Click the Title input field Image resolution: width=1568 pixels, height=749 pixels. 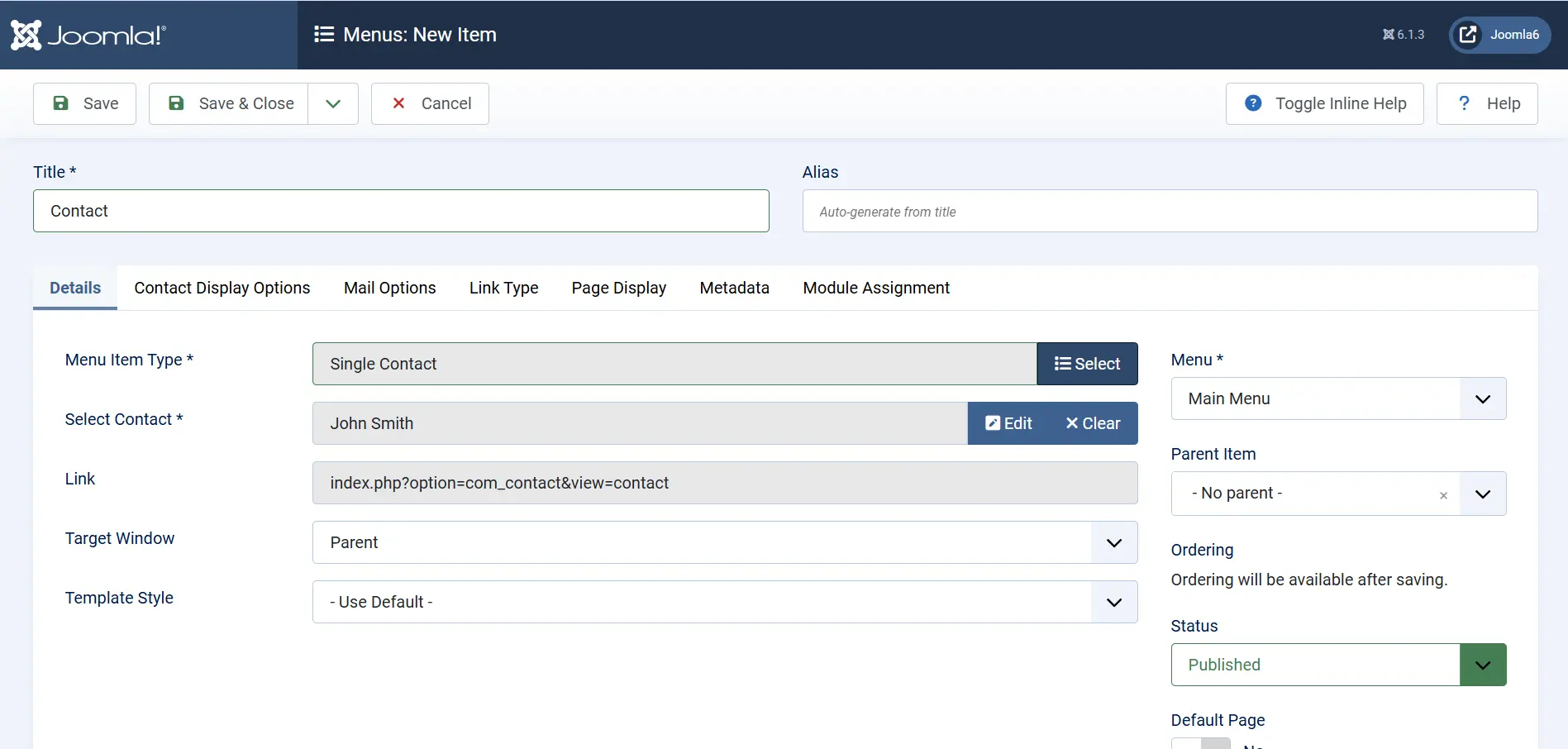[x=401, y=211]
